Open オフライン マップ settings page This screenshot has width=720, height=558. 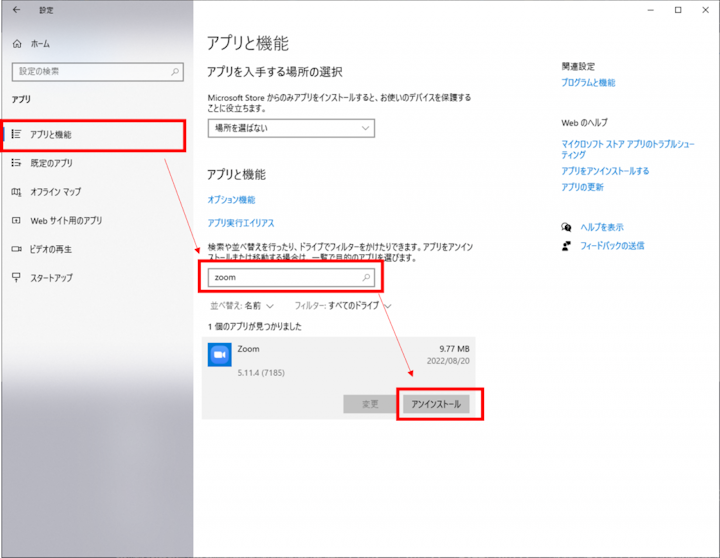55,192
